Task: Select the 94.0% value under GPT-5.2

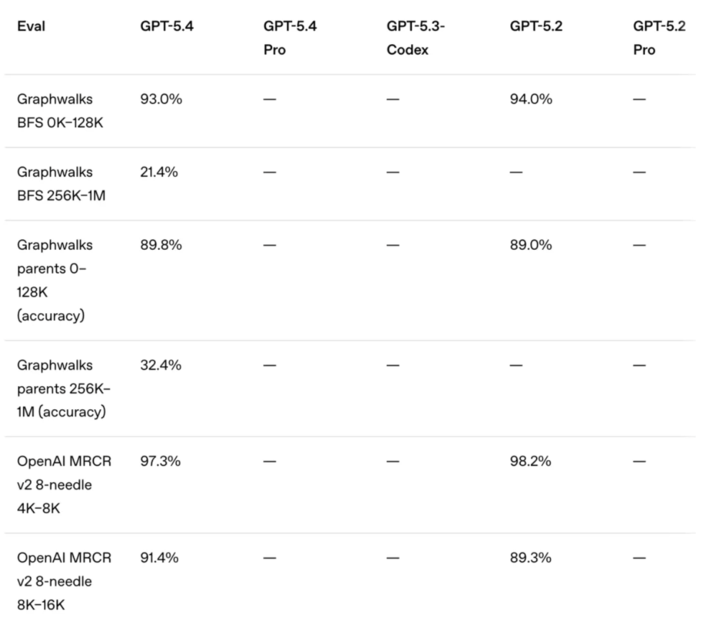Action: click(x=530, y=99)
